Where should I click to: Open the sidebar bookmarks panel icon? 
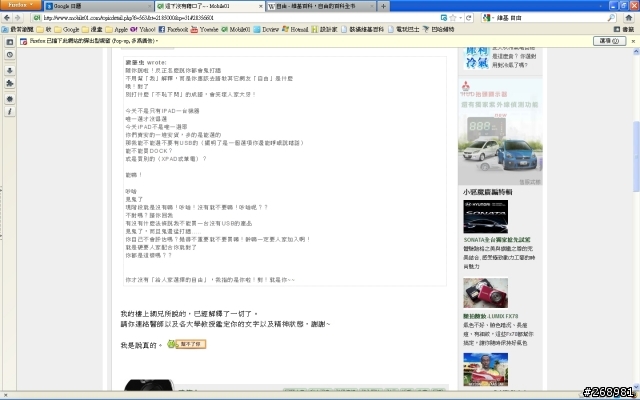10,42
